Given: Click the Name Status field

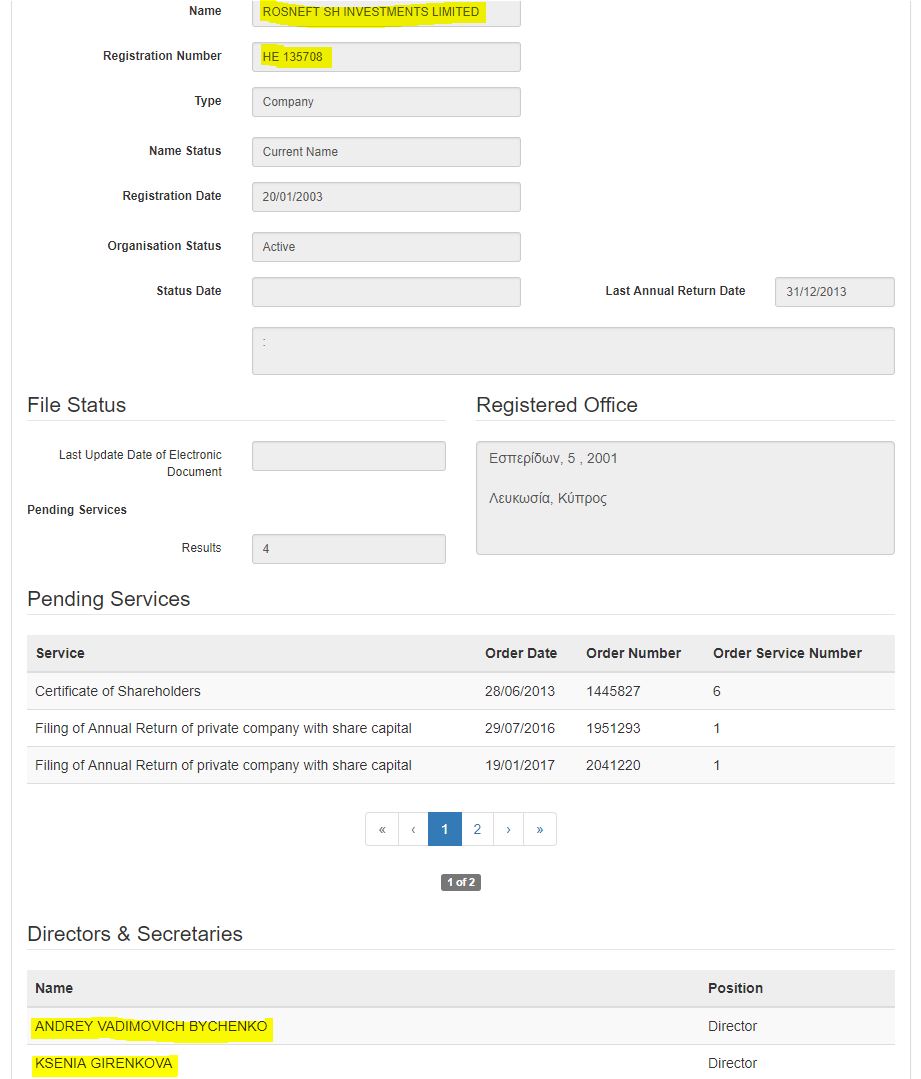Looking at the screenshot, I should click(386, 152).
